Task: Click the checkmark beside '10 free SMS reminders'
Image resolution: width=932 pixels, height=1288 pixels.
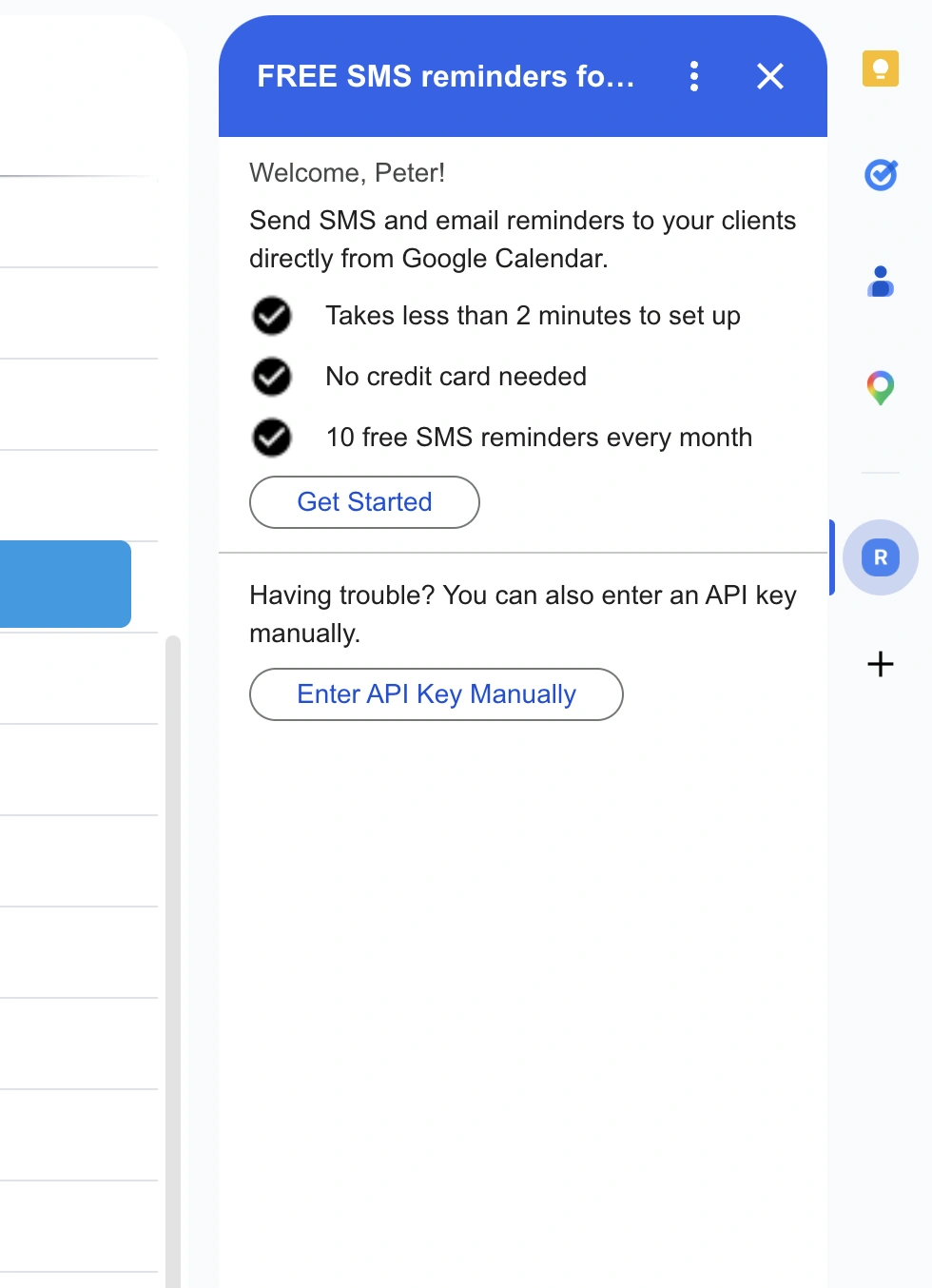Action: coord(272,438)
